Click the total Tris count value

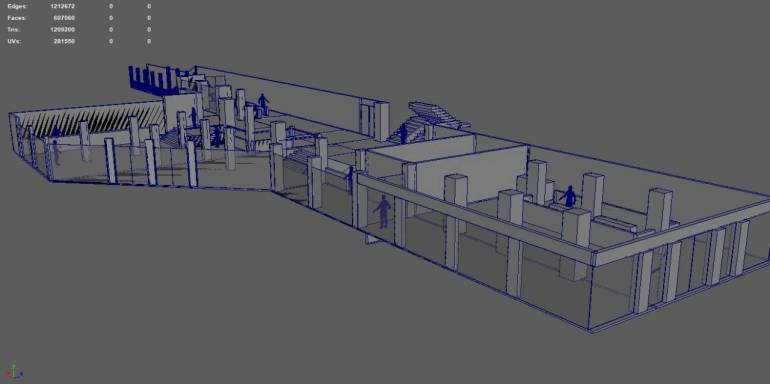tap(63, 30)
